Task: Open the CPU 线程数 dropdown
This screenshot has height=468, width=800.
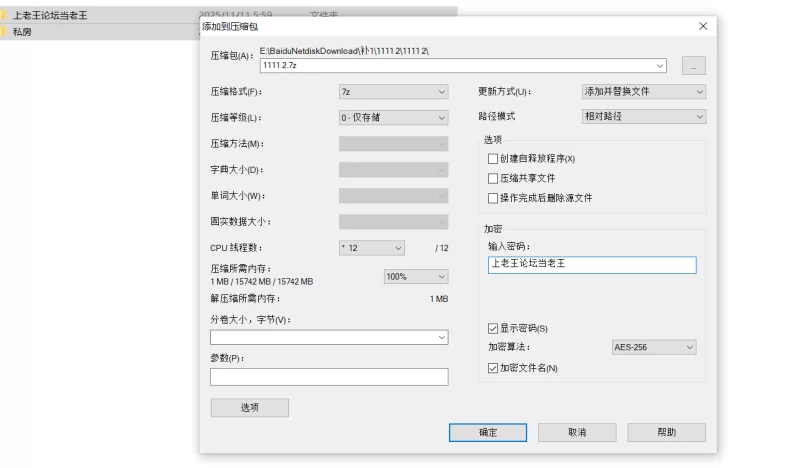Action: point(371,247)
